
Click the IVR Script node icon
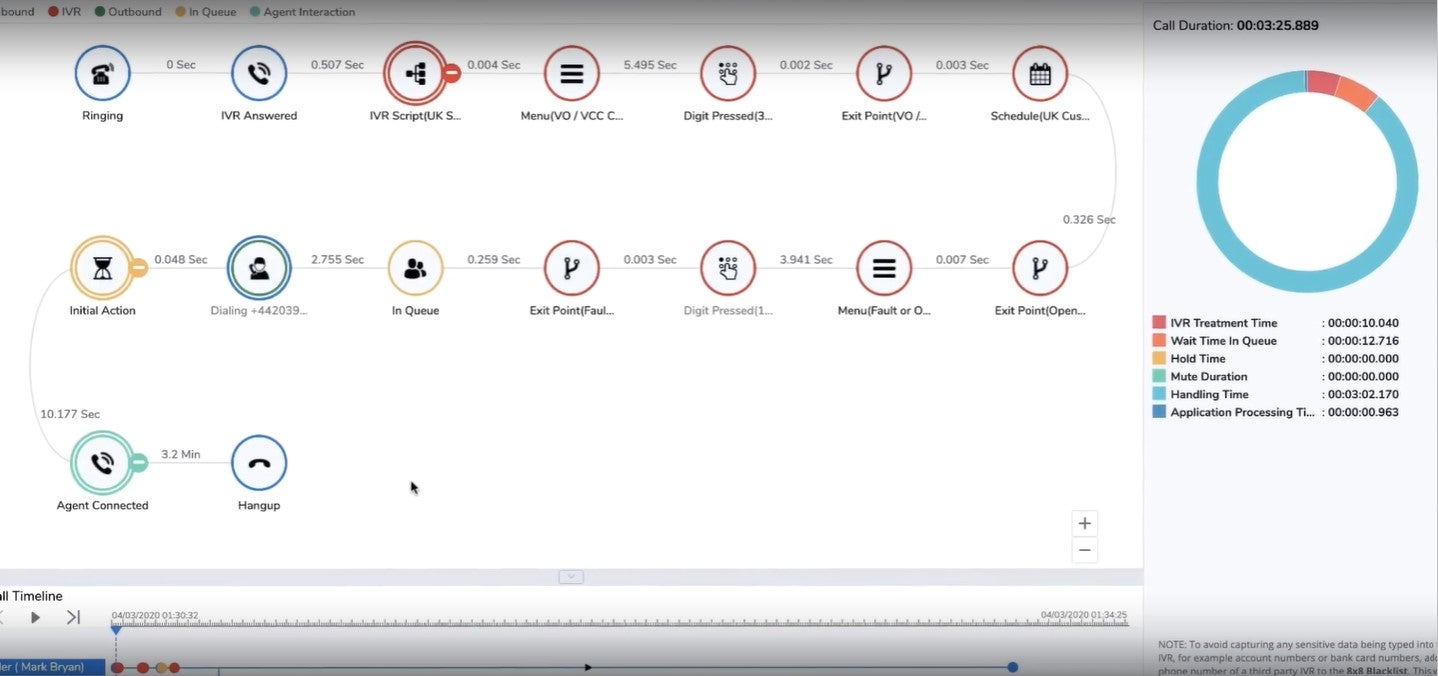click(415, 73)
